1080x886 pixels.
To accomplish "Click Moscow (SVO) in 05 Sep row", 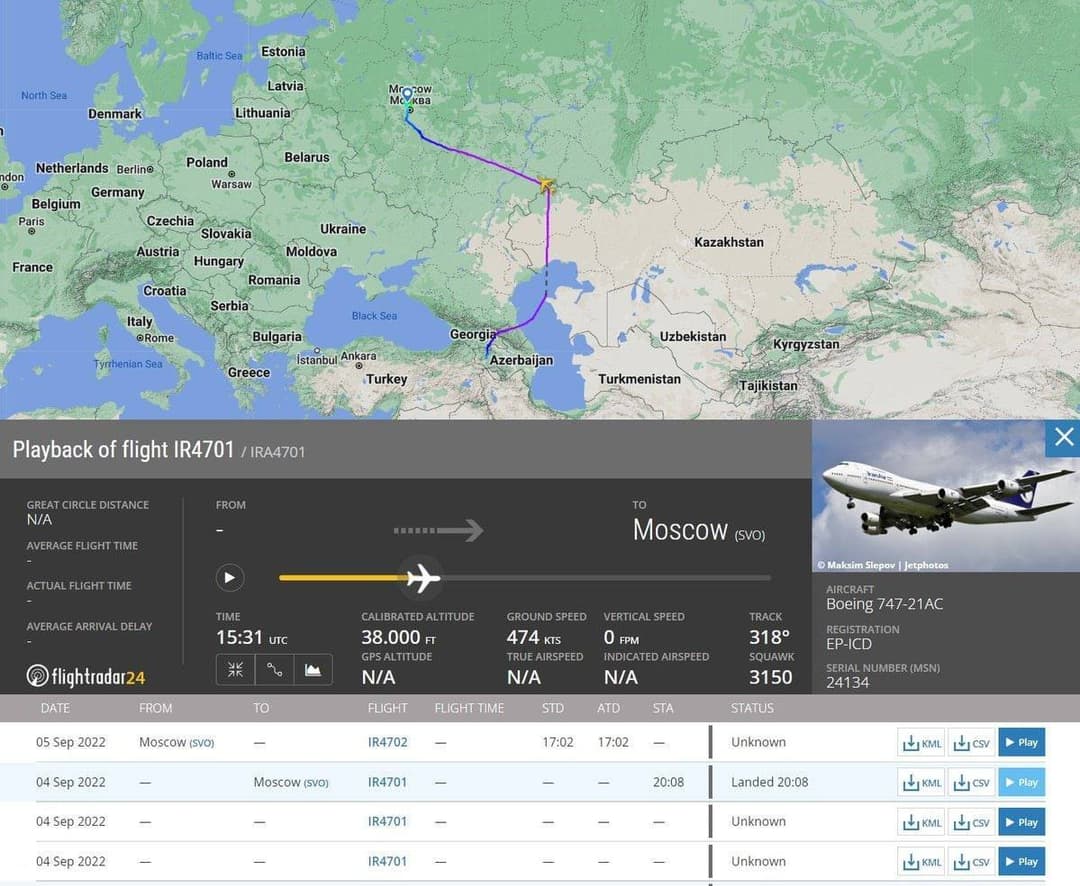I will (176, 742).
